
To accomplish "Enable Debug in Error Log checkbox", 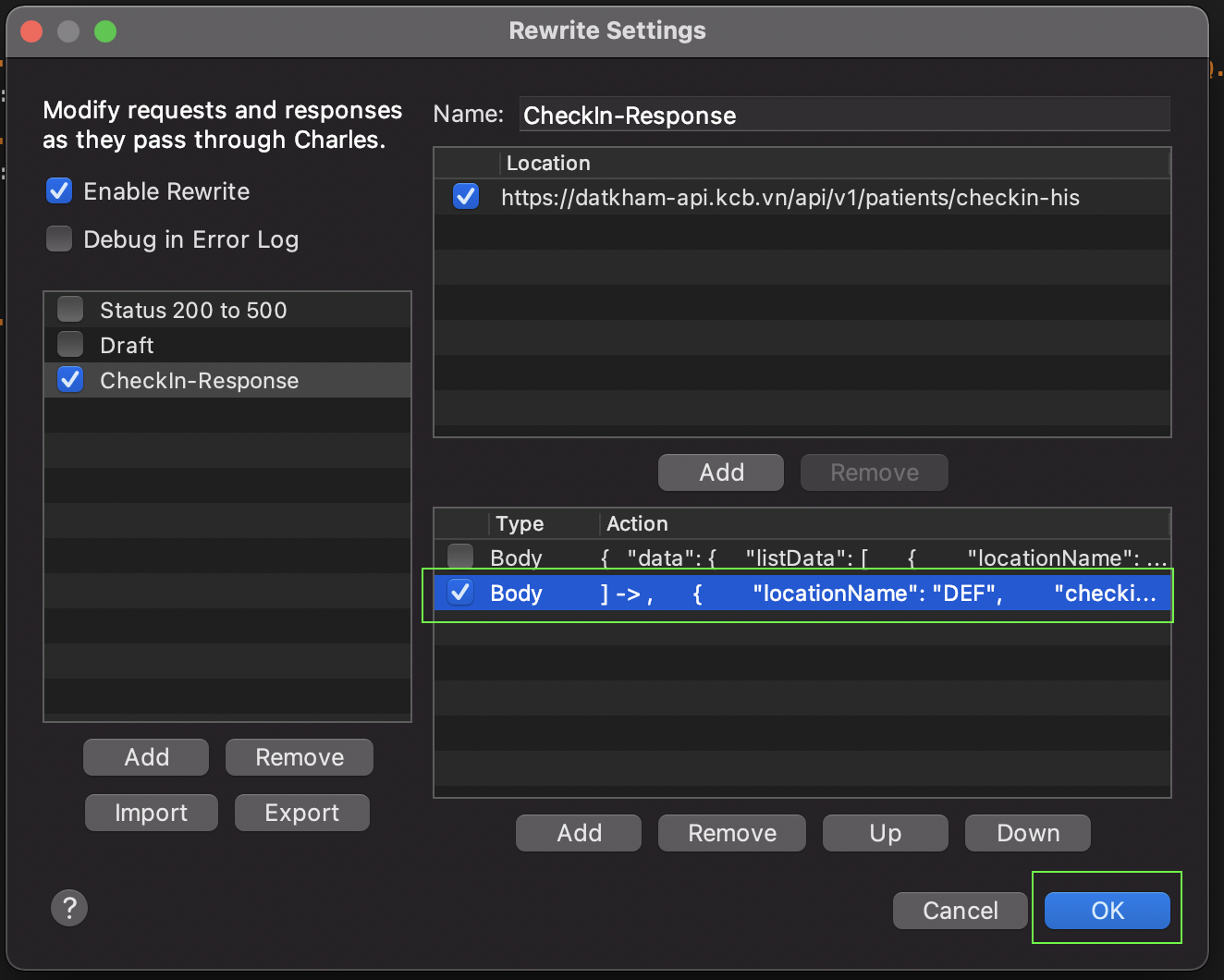I will [x=59, y=239].
